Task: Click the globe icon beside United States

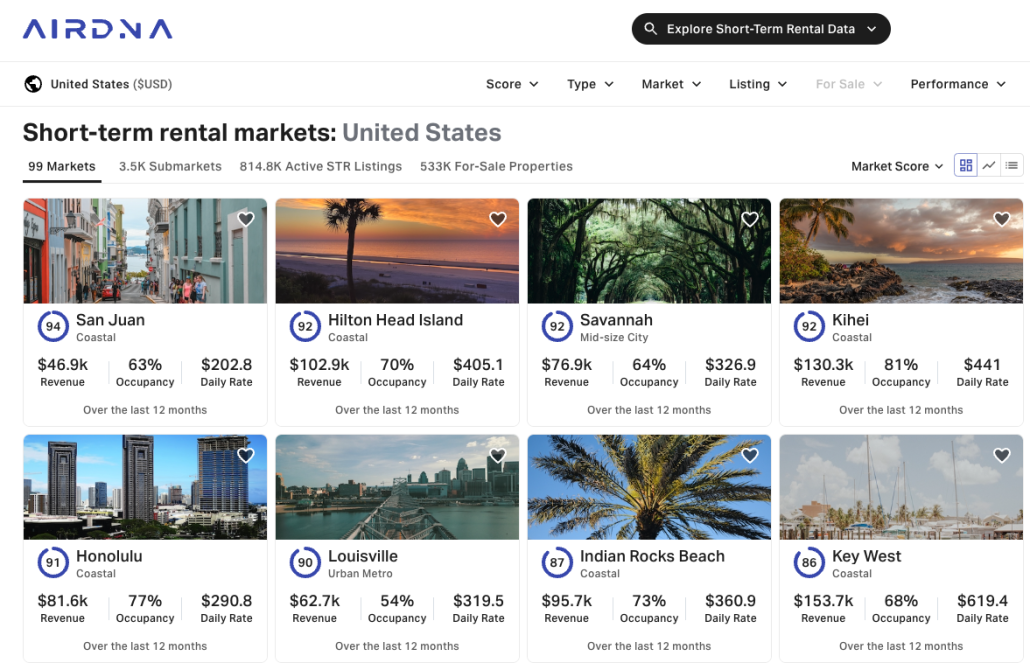Action: pyautogui.click(x=33, y=84)
